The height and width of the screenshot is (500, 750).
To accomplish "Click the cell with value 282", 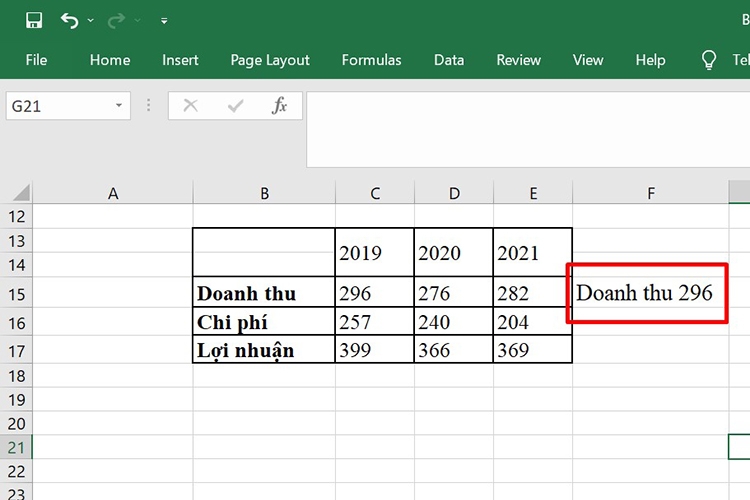I will (x=532, y=292).
